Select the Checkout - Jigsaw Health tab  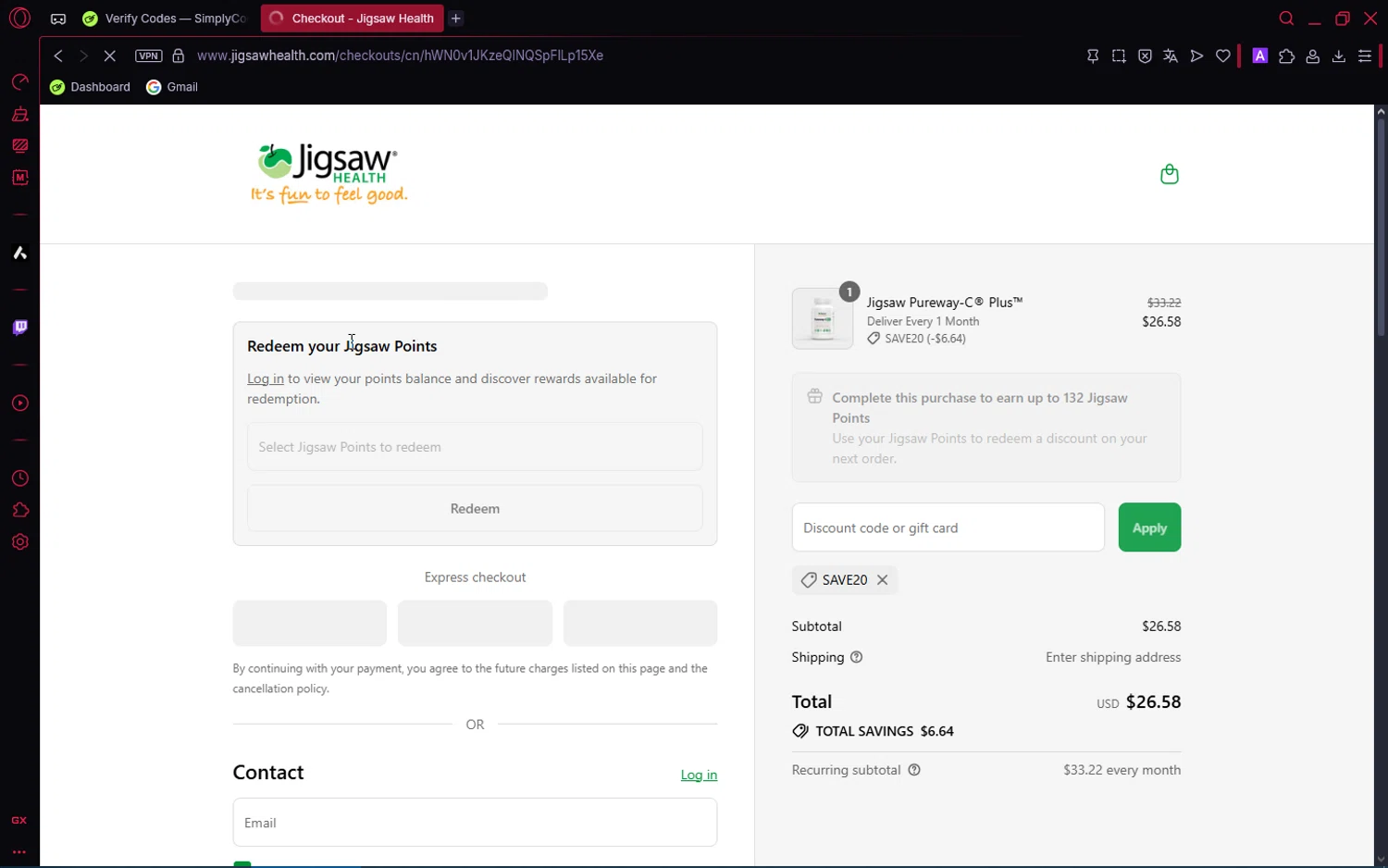tap(352, 19)
